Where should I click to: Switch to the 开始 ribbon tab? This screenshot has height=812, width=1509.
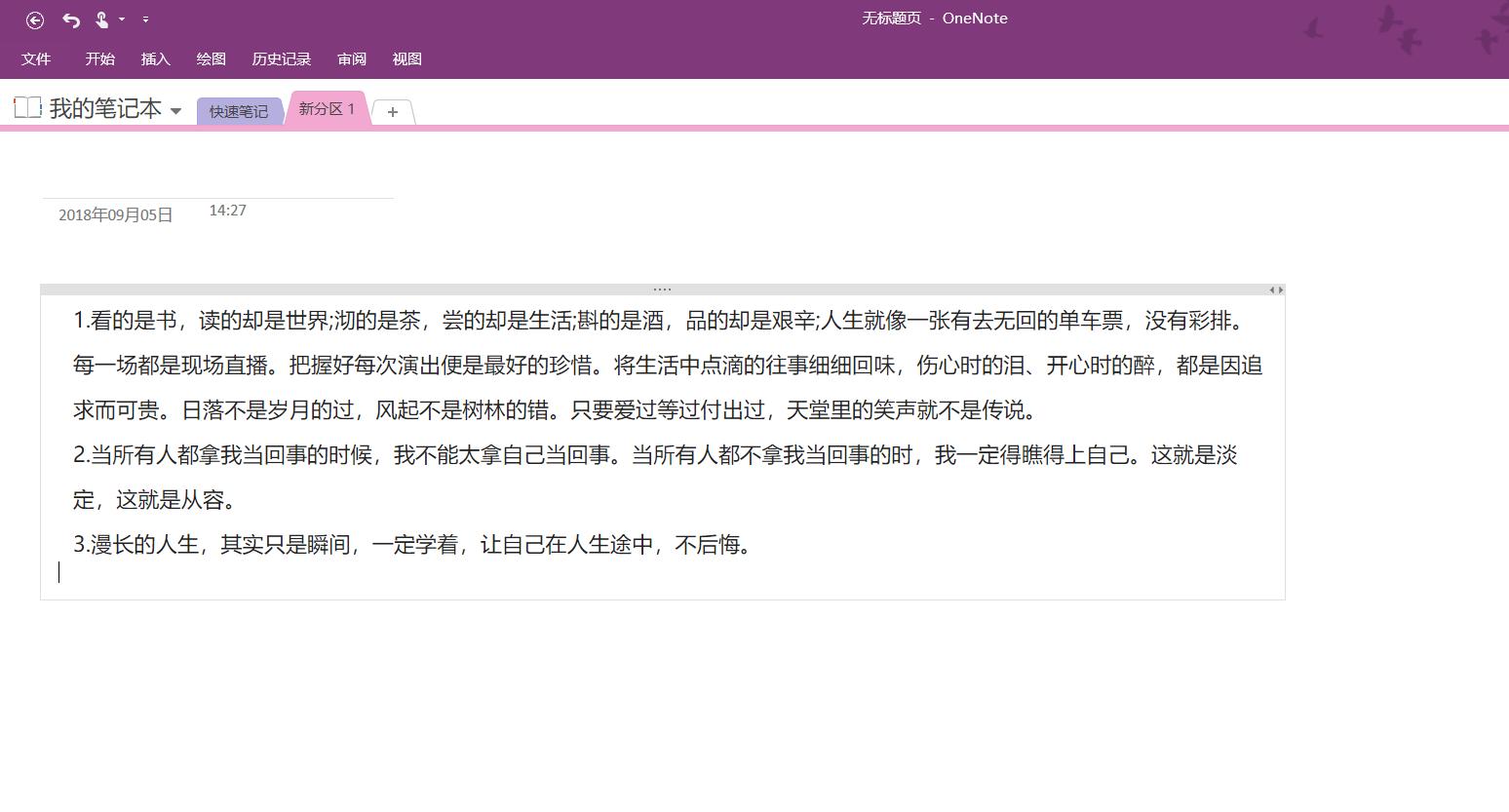[98, 58]
